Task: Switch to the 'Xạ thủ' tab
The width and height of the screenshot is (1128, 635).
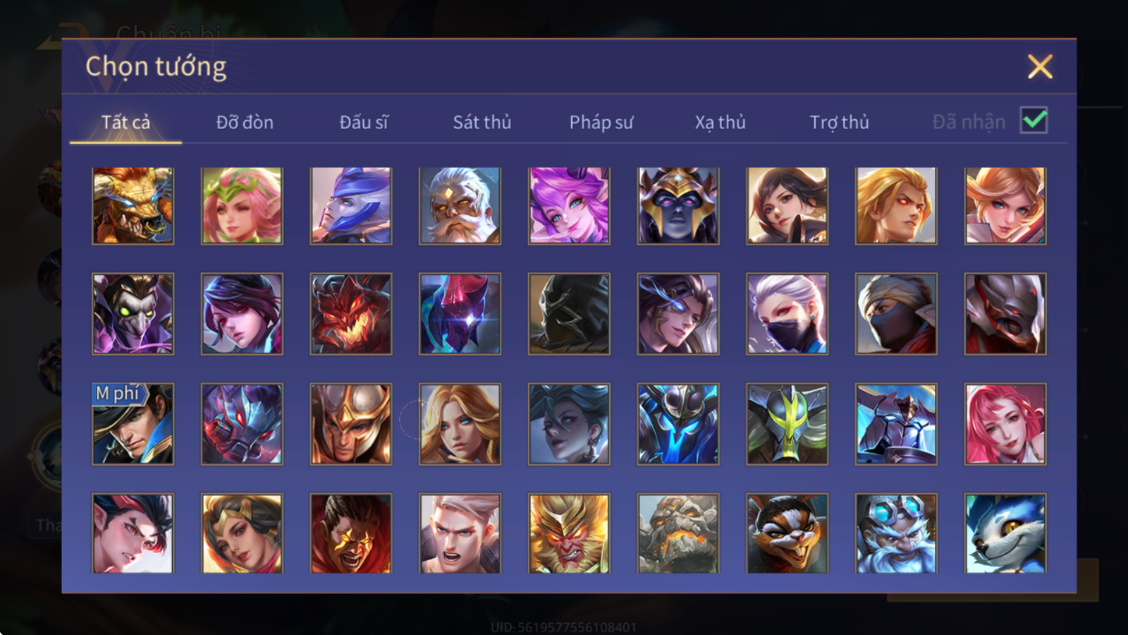Action: tap(720, 122)
